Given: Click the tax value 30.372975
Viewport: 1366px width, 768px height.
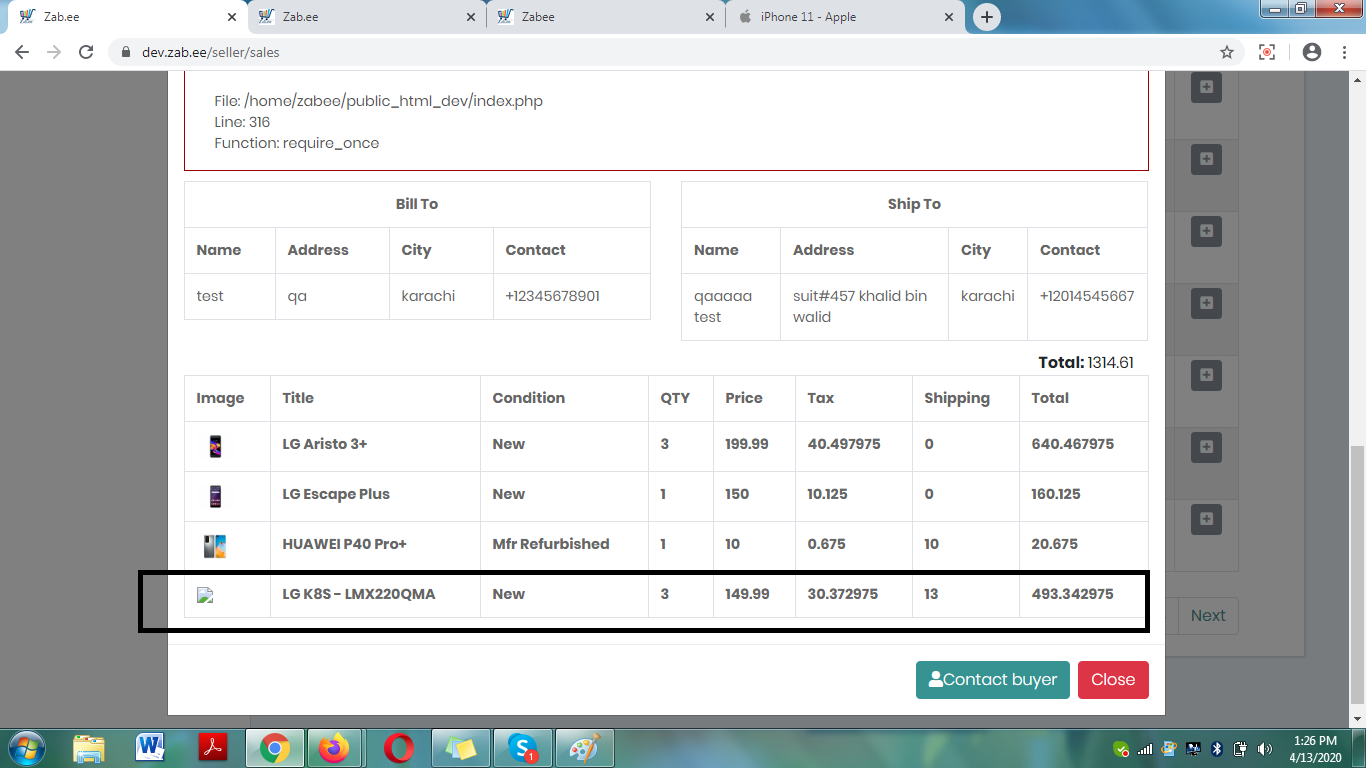Looking at the screenshot, I should tap(843, 594).
